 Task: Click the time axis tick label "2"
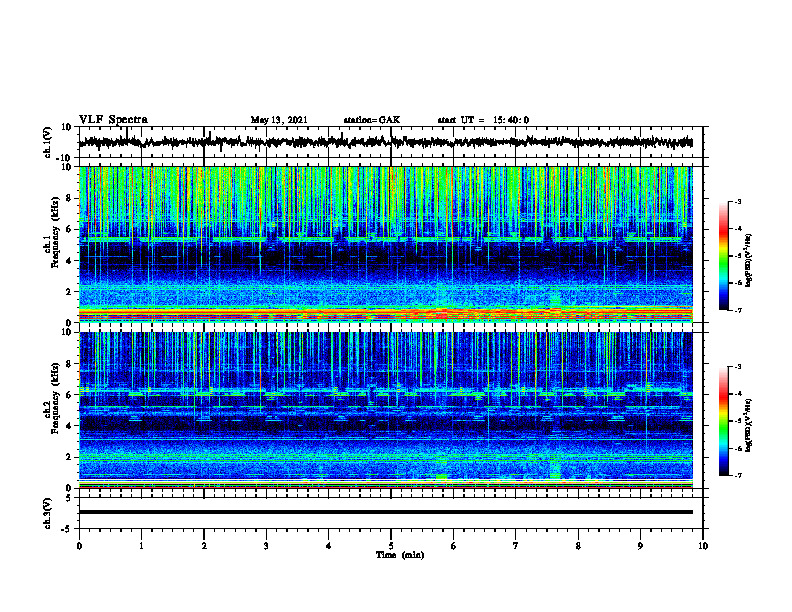tap(204, 546)
